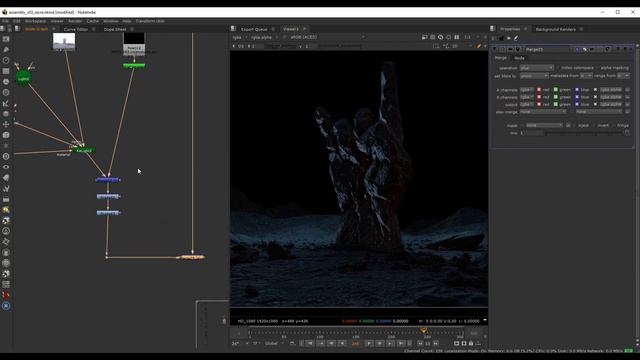
Task: Open the operation dropdown in Merge23
Action: click(x=537, y=68)
